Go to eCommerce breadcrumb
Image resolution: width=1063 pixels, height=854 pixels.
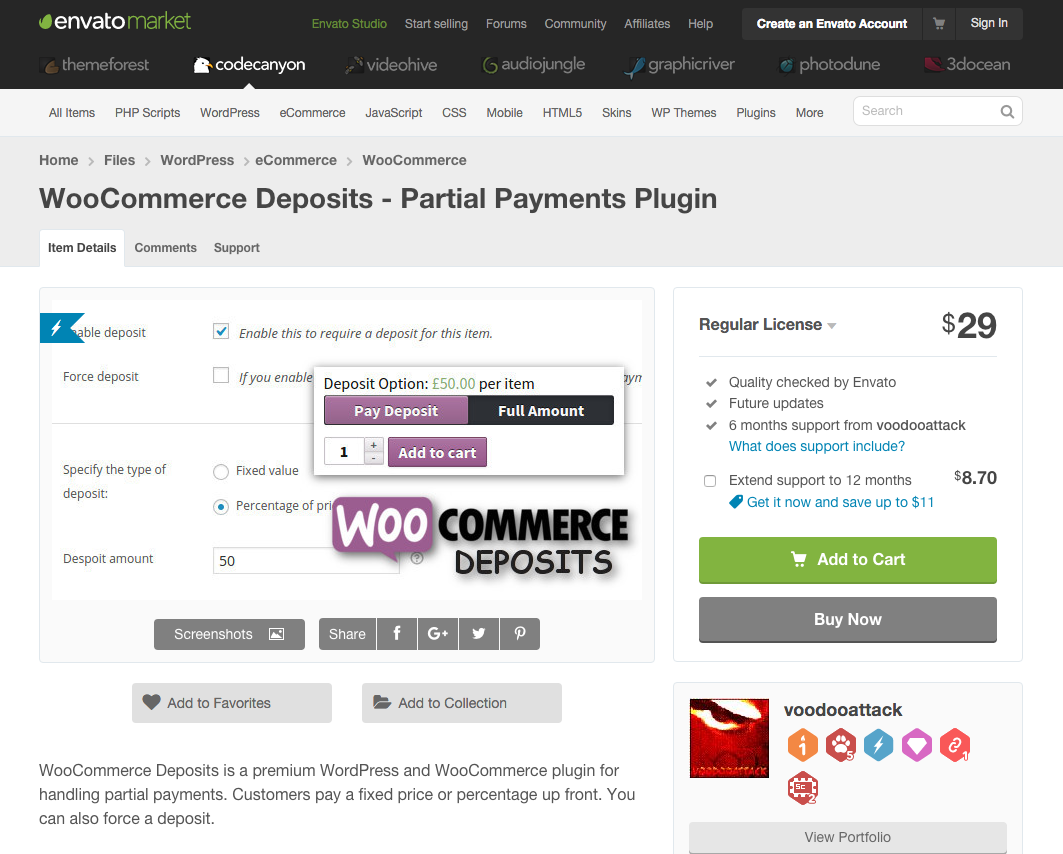296,161
